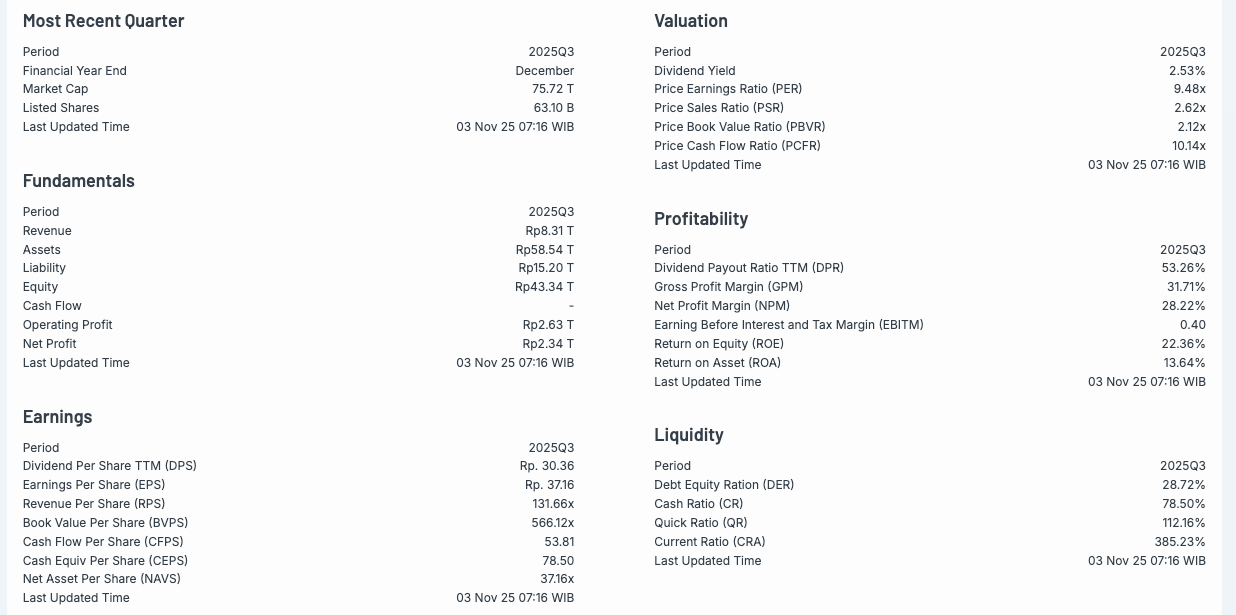The width and height of the screenshot is (1236, 615).
Task: Select the Gross Profit Margin value 31.71%
Action: click(1185, 287)
